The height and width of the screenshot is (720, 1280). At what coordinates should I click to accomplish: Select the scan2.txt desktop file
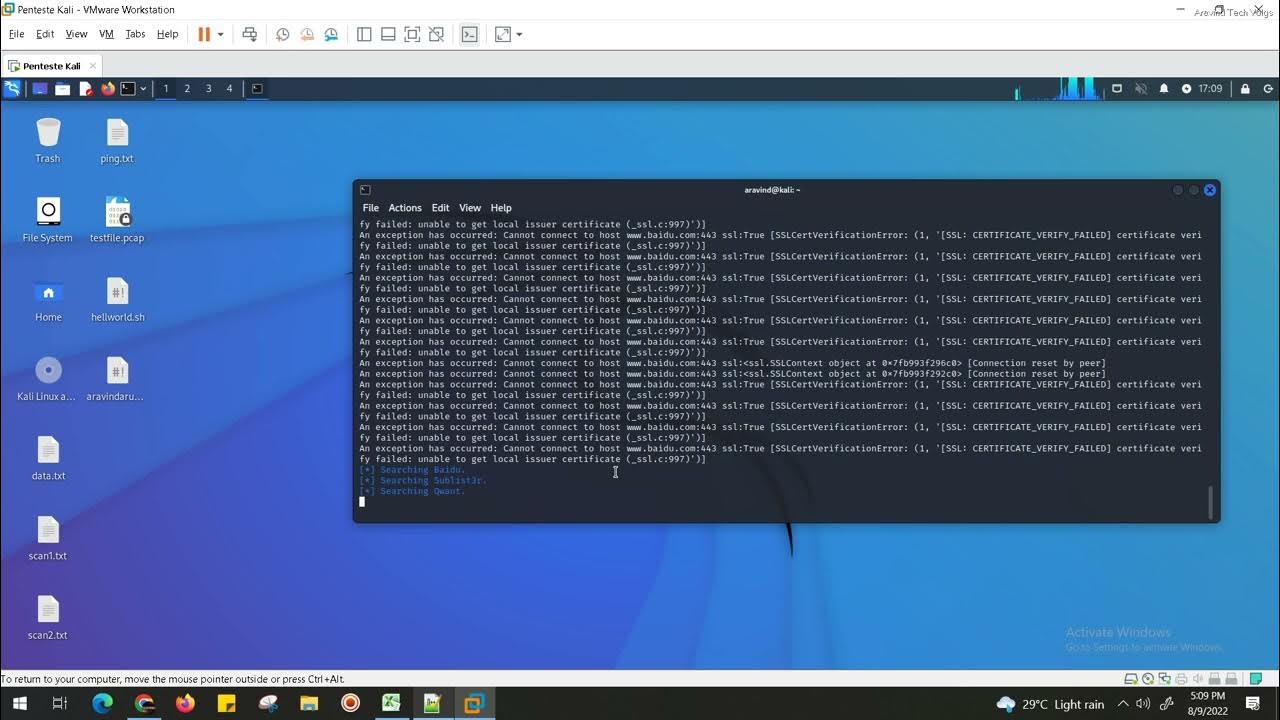point(48,617)
